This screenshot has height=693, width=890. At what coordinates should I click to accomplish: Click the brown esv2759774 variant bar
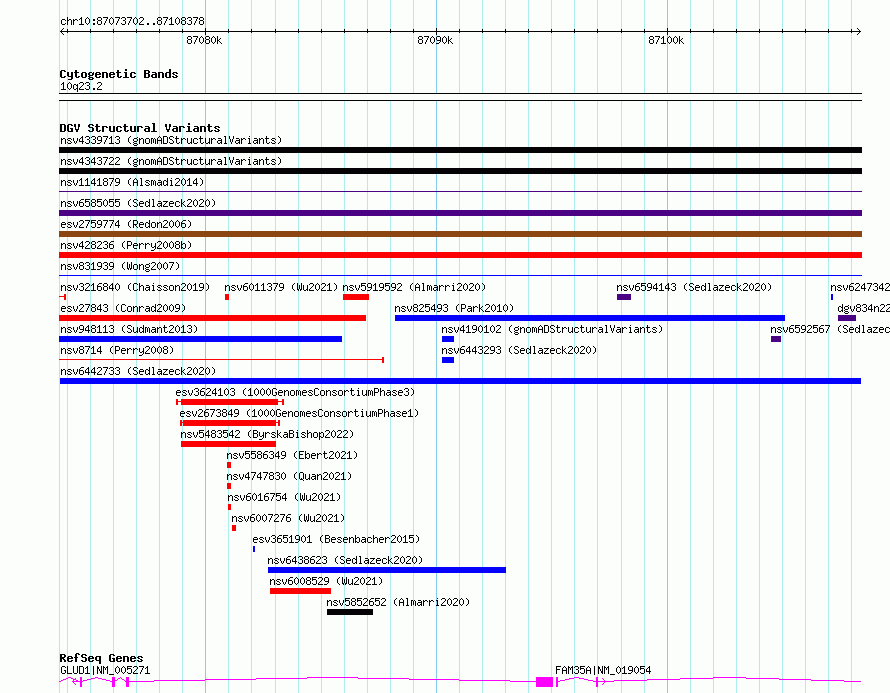click(460, 234)
